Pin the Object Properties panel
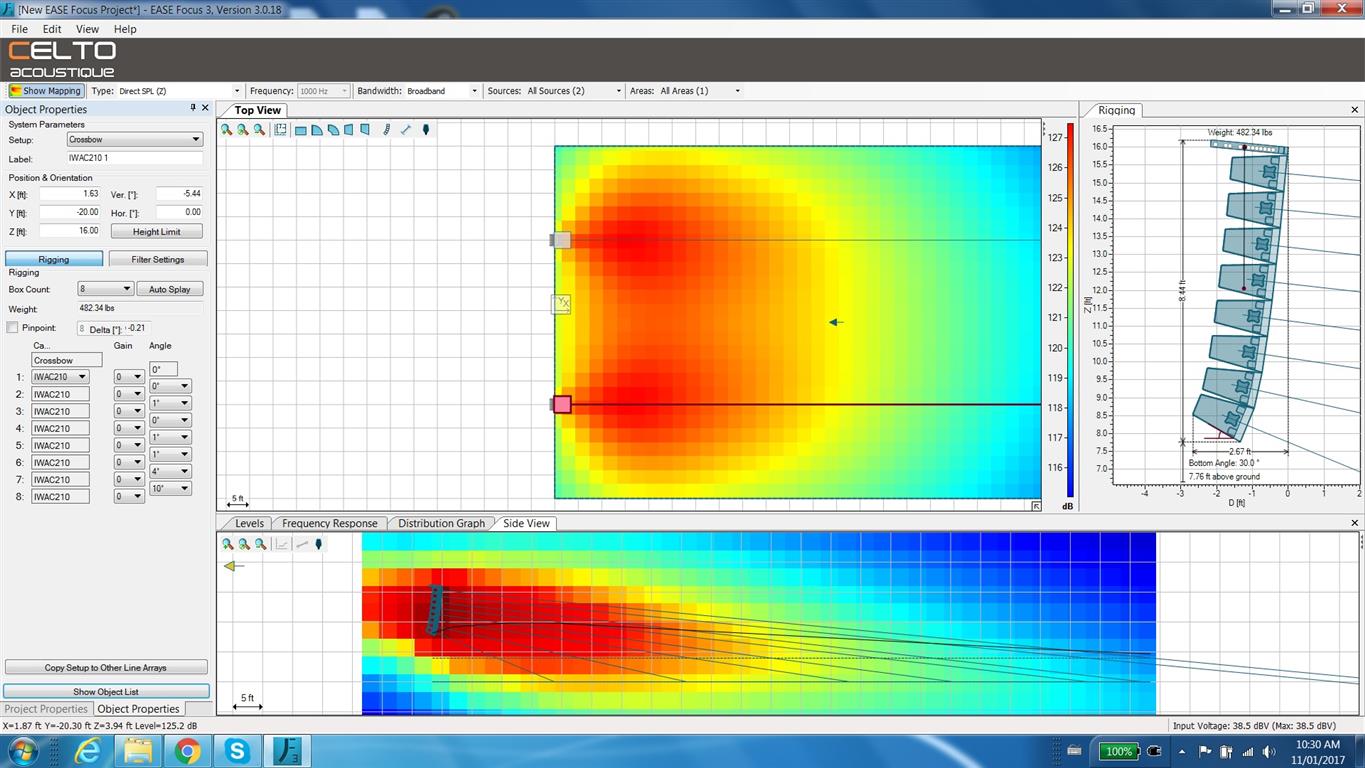This screenshot has width=1365, height=768. pos(193,108)
